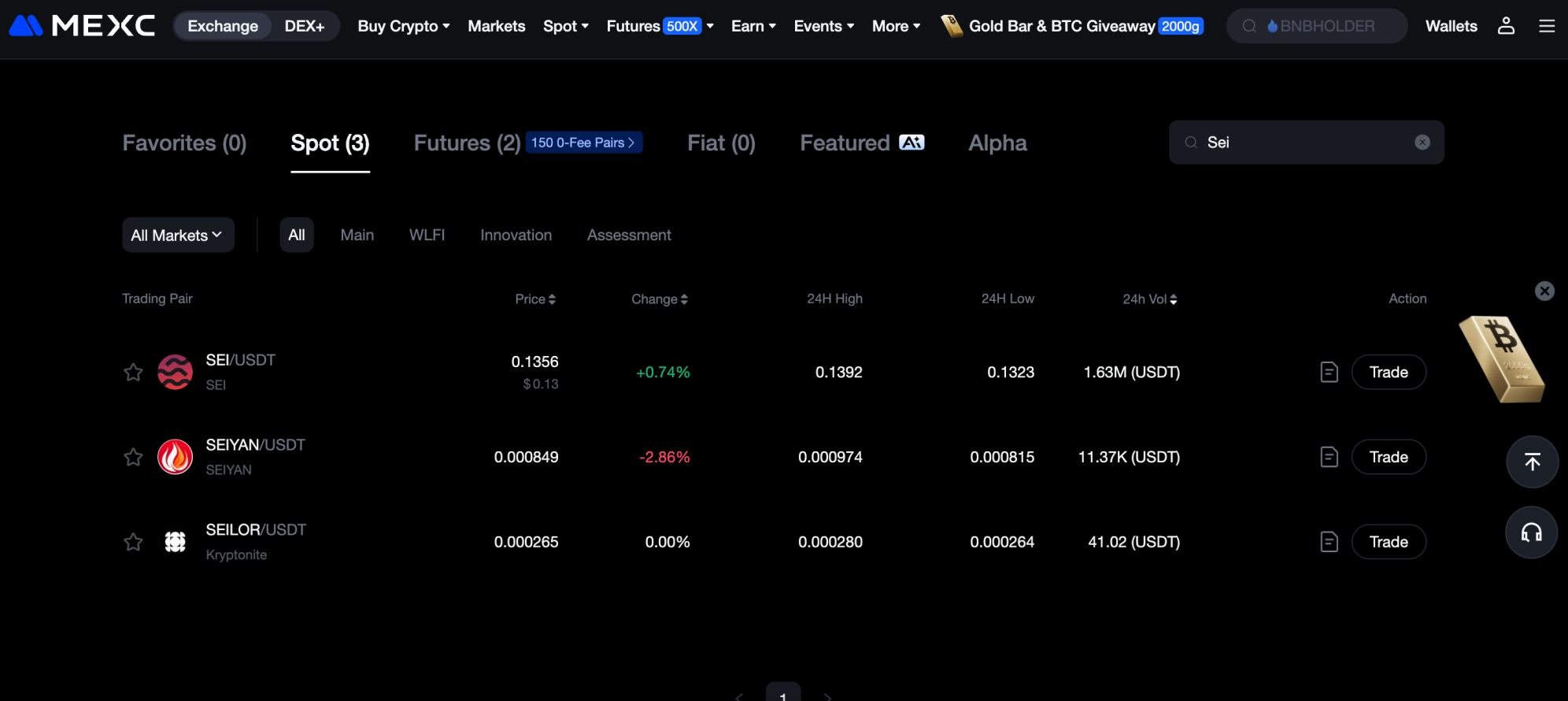Click the magnifier icon in the top search bar
Image resolution: width=1568 pixels, height=701 pixels.
1249,26
